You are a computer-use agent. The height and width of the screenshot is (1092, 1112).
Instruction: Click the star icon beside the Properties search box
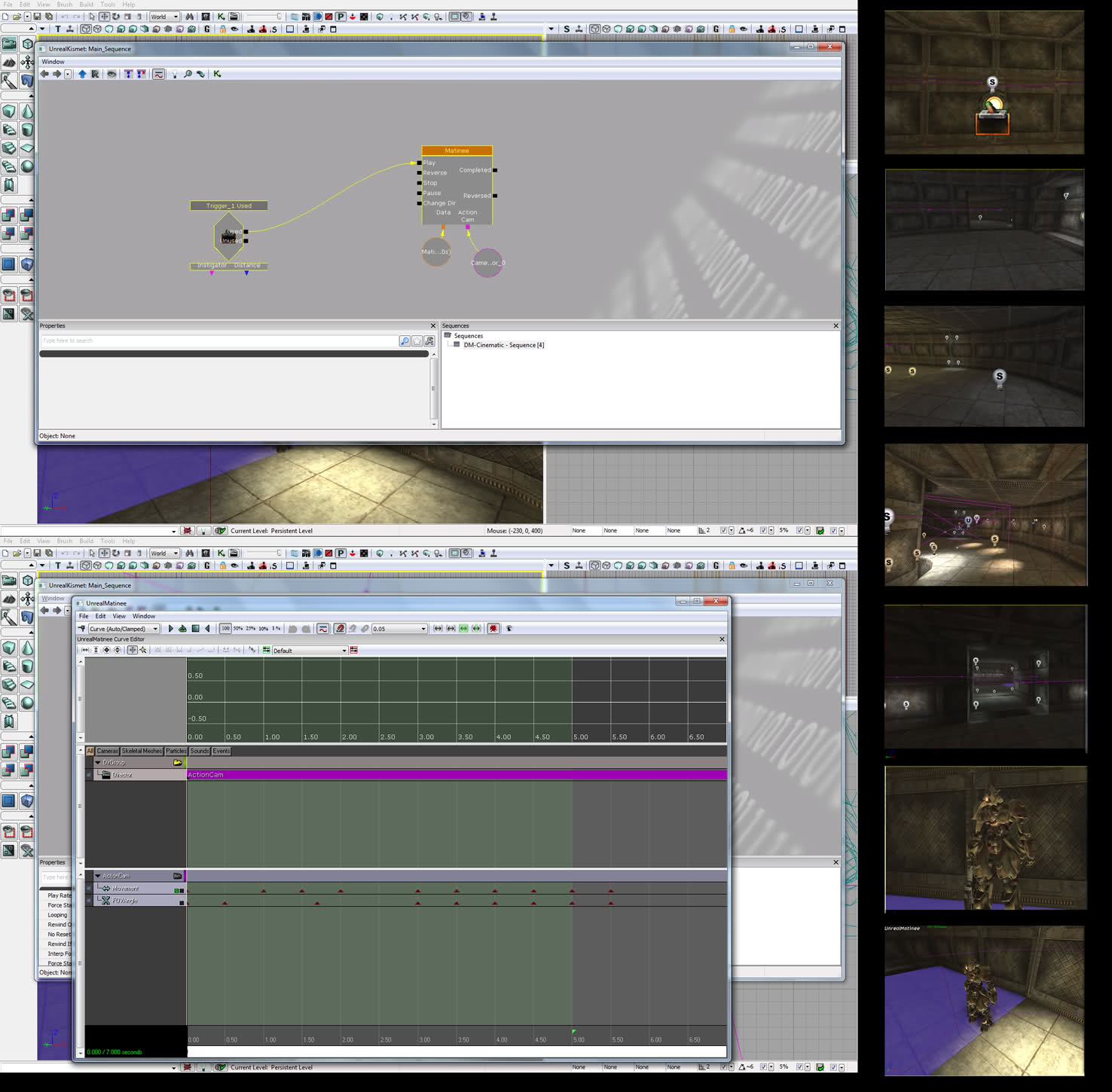point(417,341)
